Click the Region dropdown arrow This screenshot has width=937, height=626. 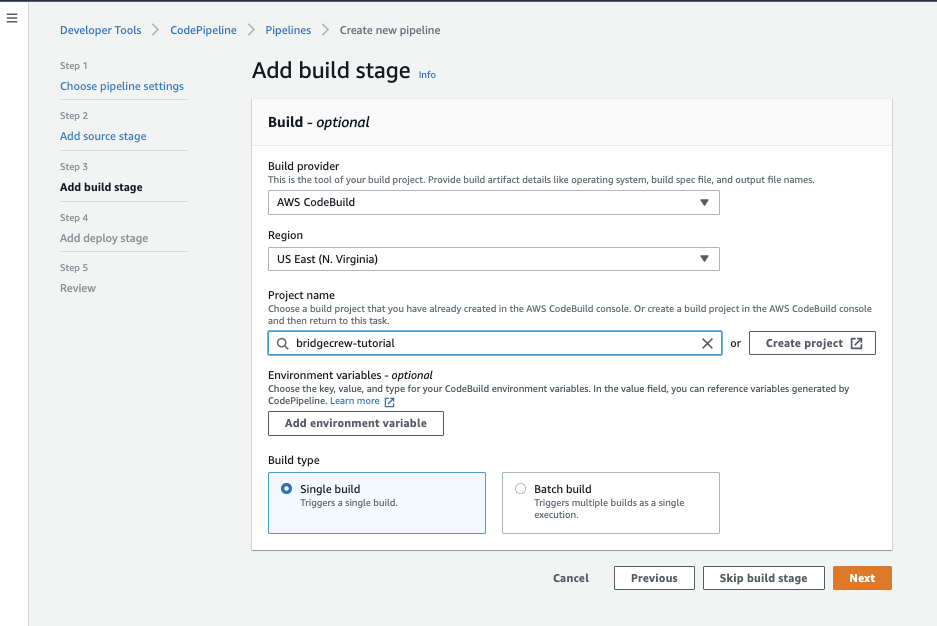(705, 259)
